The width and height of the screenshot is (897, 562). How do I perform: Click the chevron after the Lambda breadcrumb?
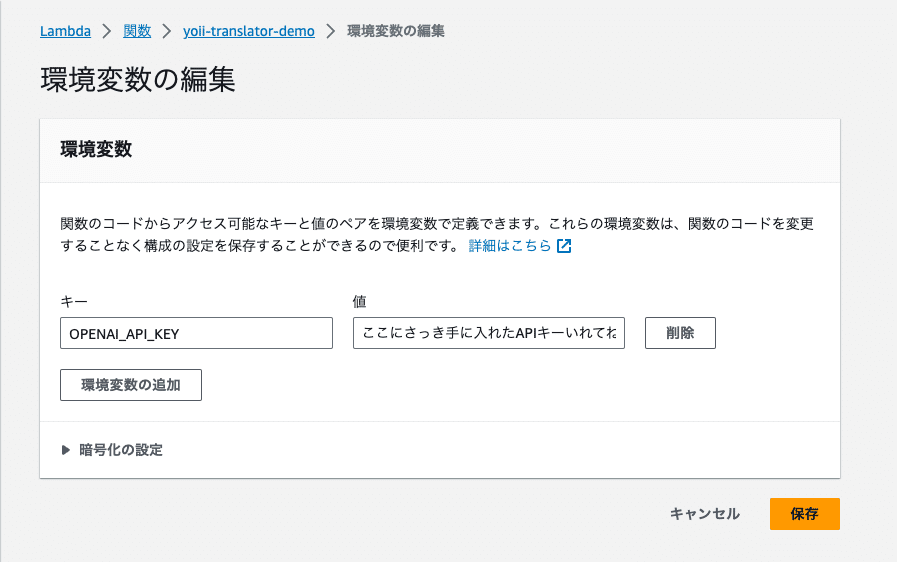[107, 31]
